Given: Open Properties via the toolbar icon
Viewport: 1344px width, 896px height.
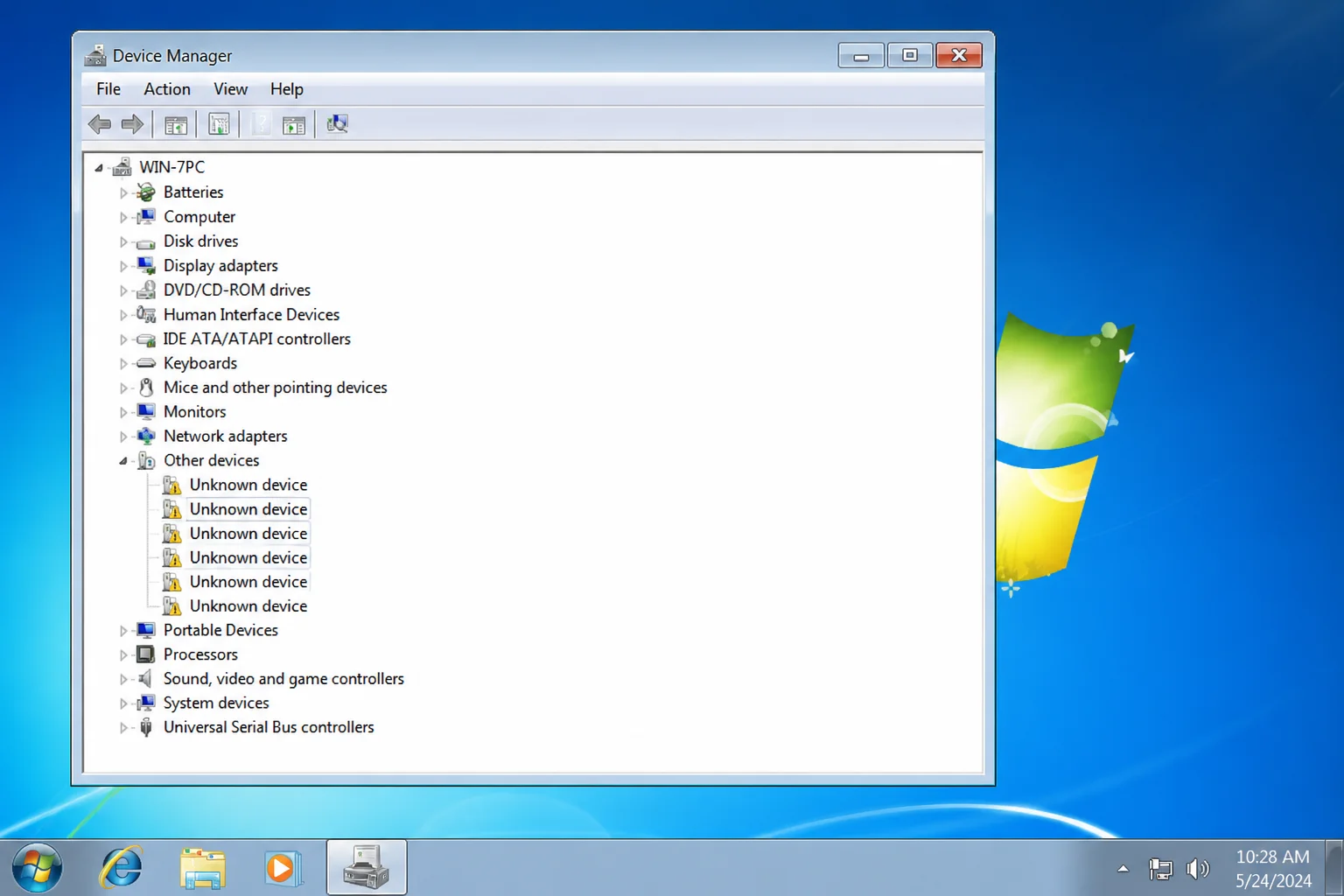Looking at the screenshot, I should (x=219, y=125).
